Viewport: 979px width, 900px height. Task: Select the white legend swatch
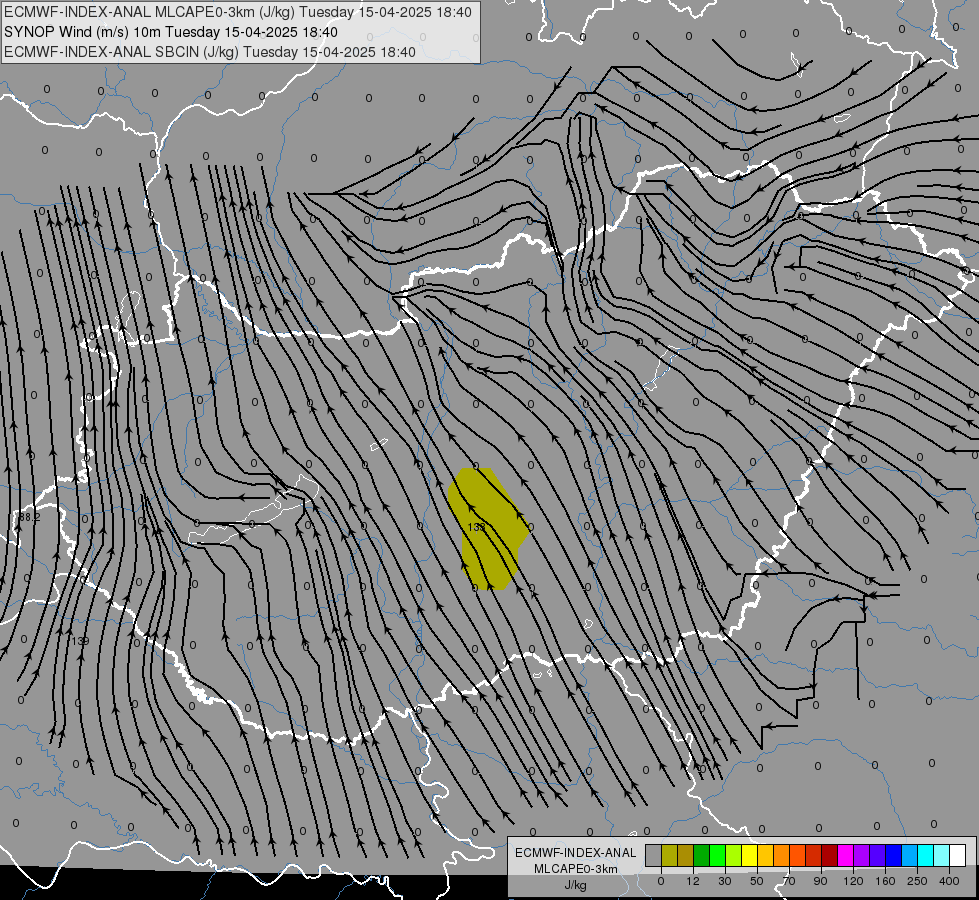point(958,855)
